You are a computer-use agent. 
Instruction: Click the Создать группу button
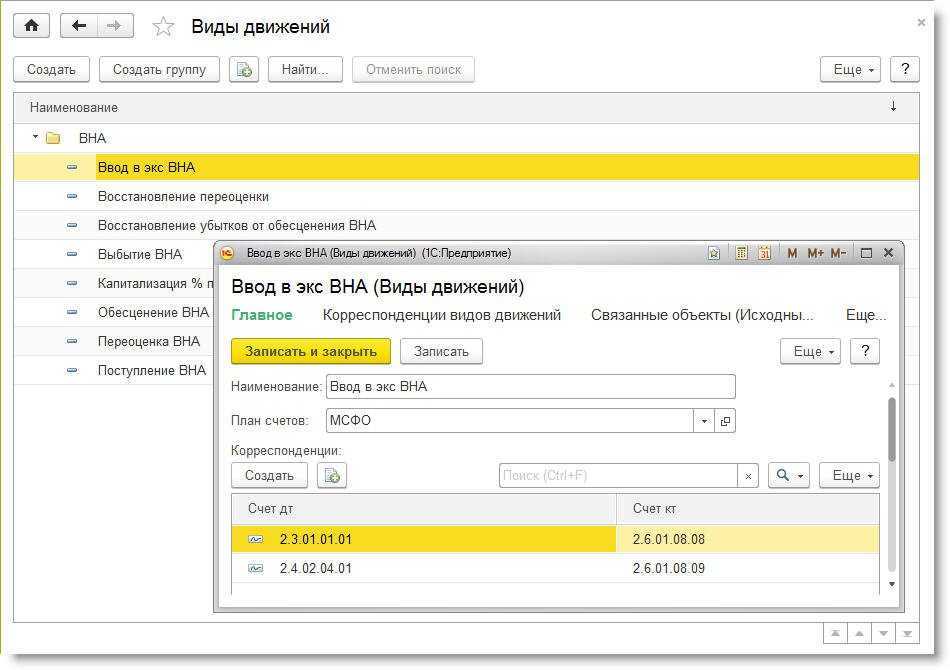pos(159,69)
